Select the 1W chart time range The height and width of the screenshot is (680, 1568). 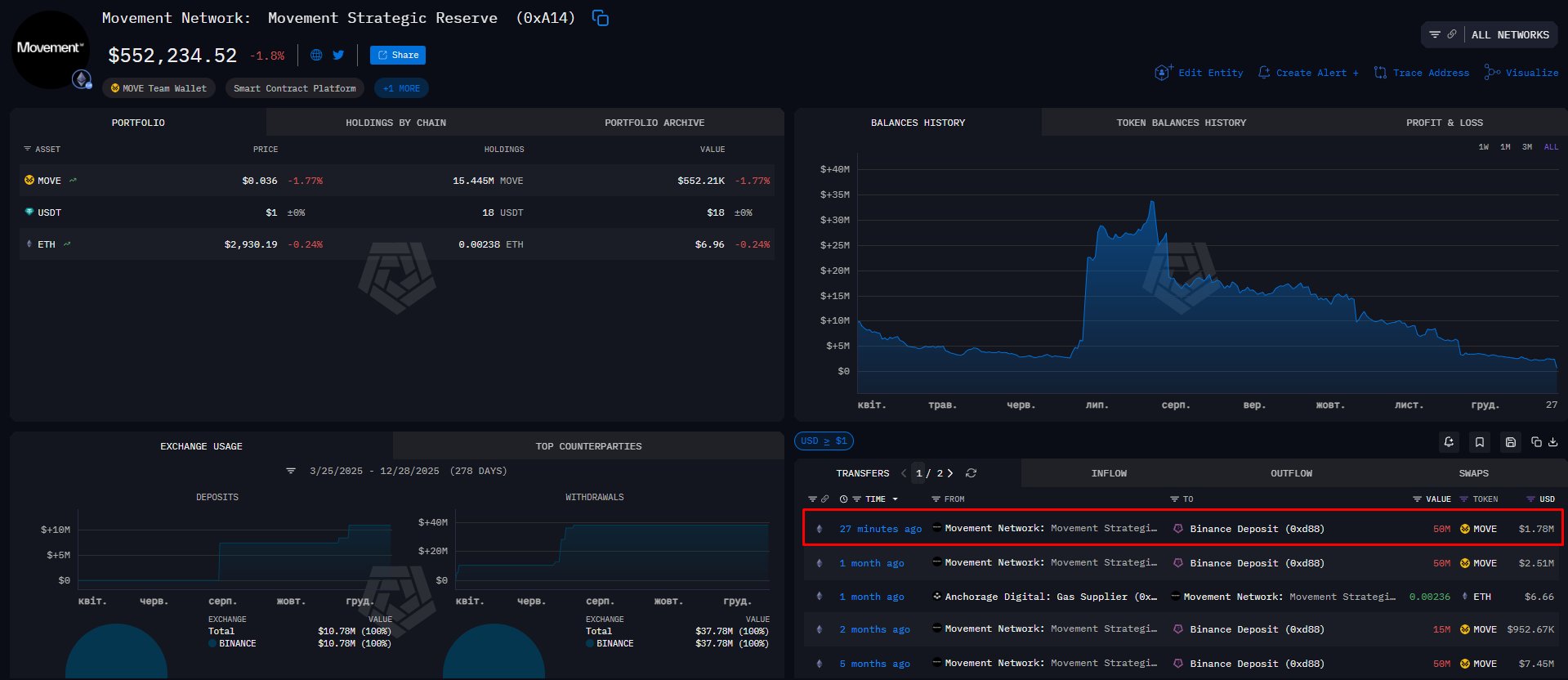[x=1483, y=147]
